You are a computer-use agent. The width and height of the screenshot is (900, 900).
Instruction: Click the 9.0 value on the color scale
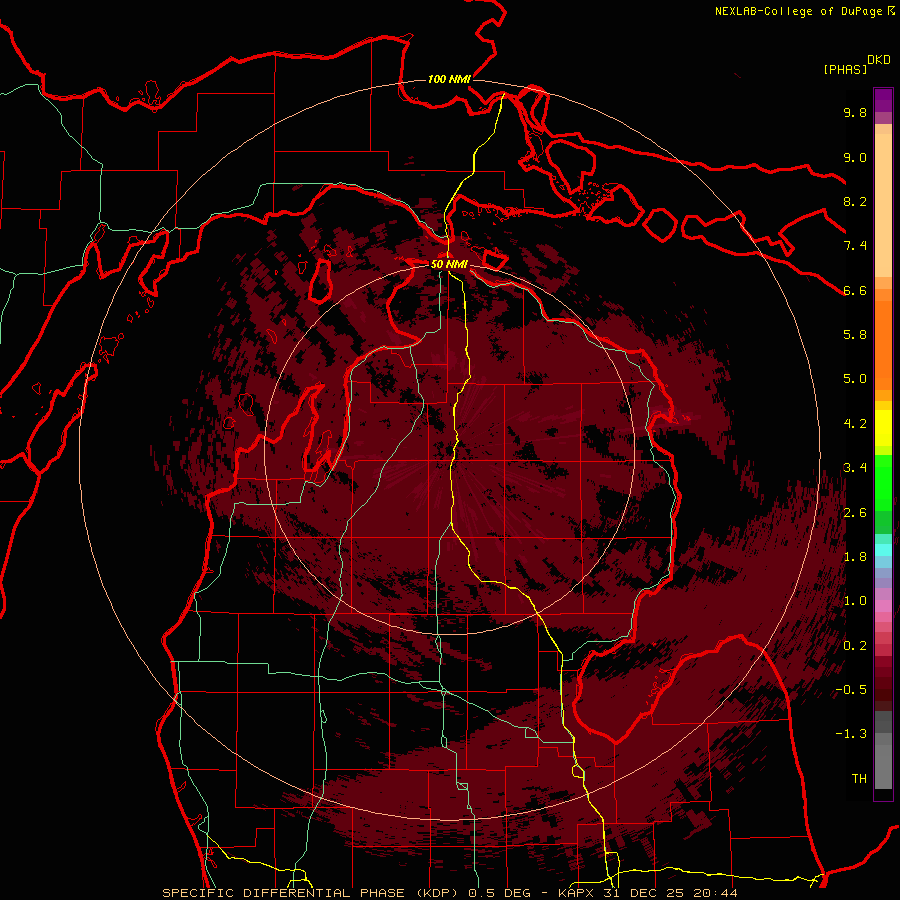pos(855,157)
